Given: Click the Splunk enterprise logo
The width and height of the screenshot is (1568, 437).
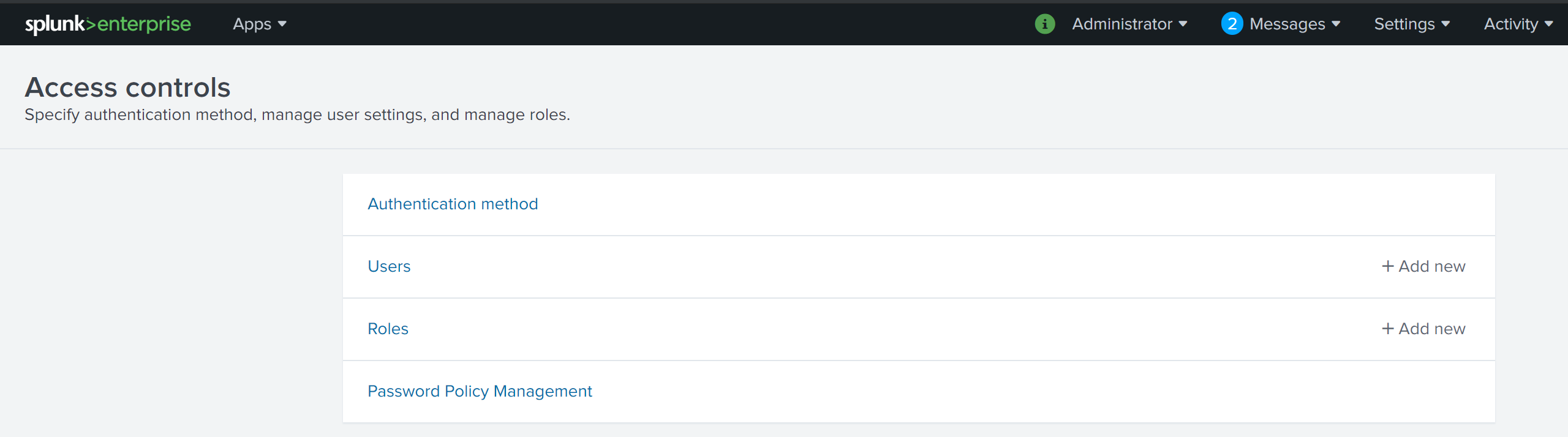Looking at the screenshot, I should (x=108, y=24).
